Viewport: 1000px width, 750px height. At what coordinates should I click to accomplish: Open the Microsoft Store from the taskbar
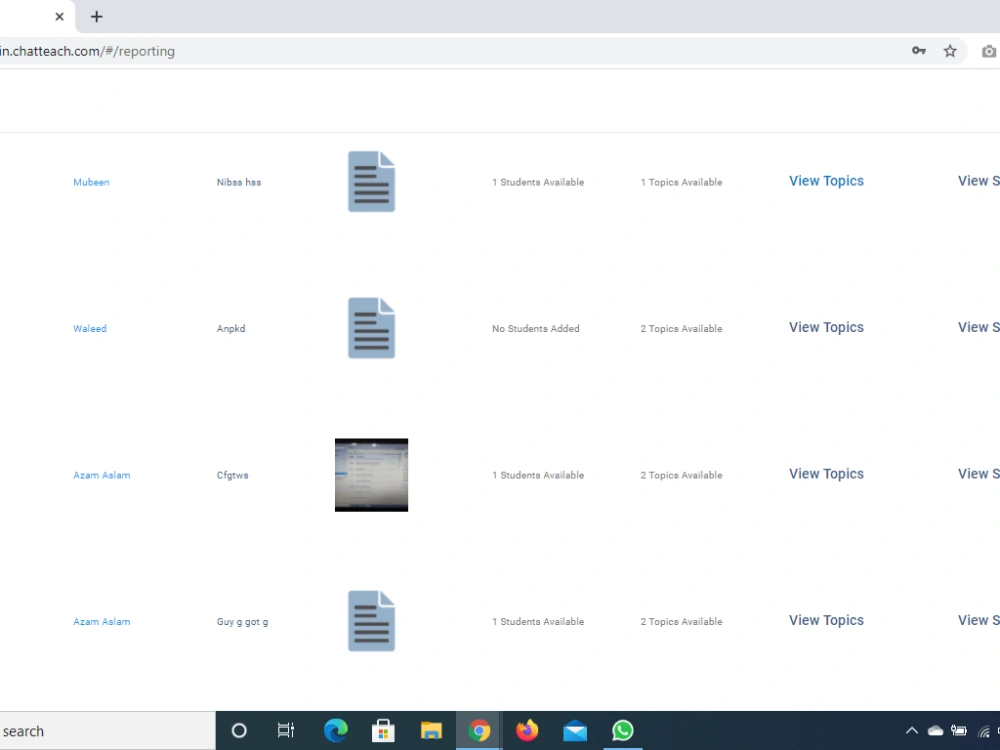coord(384,730)
